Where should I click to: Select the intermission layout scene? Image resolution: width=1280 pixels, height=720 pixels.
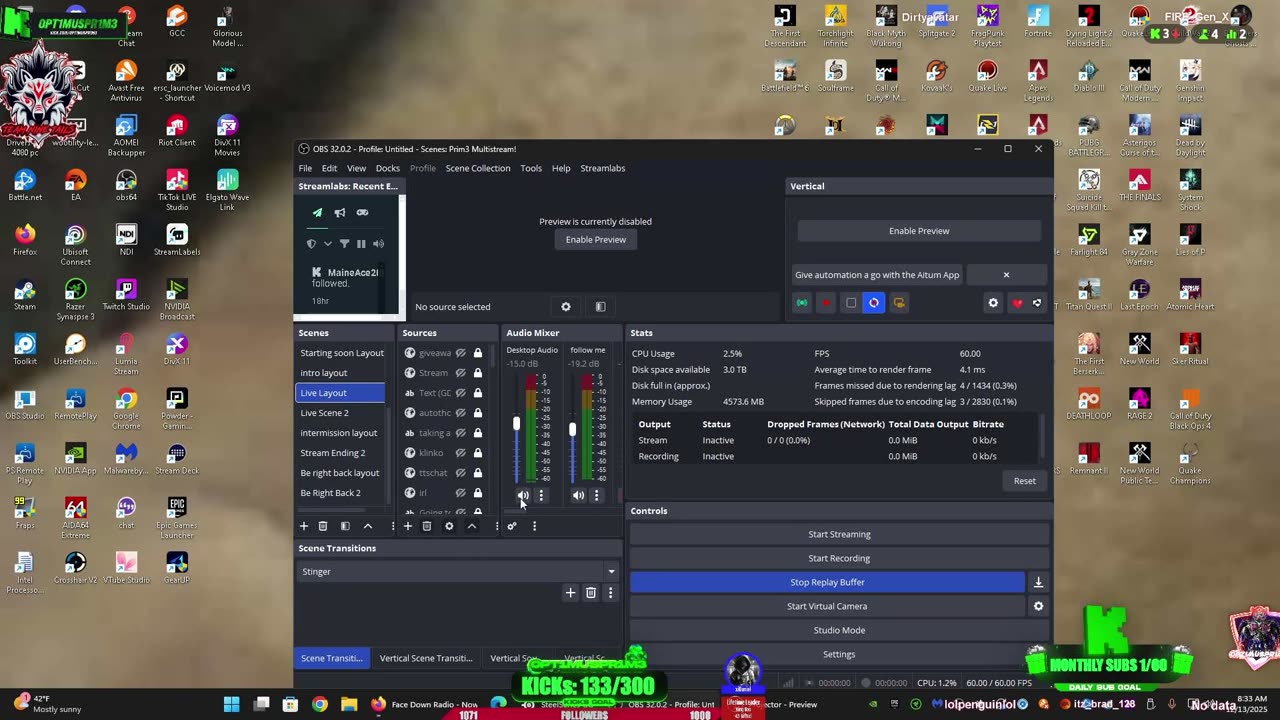pyautogui.click(x=340, y=433)
